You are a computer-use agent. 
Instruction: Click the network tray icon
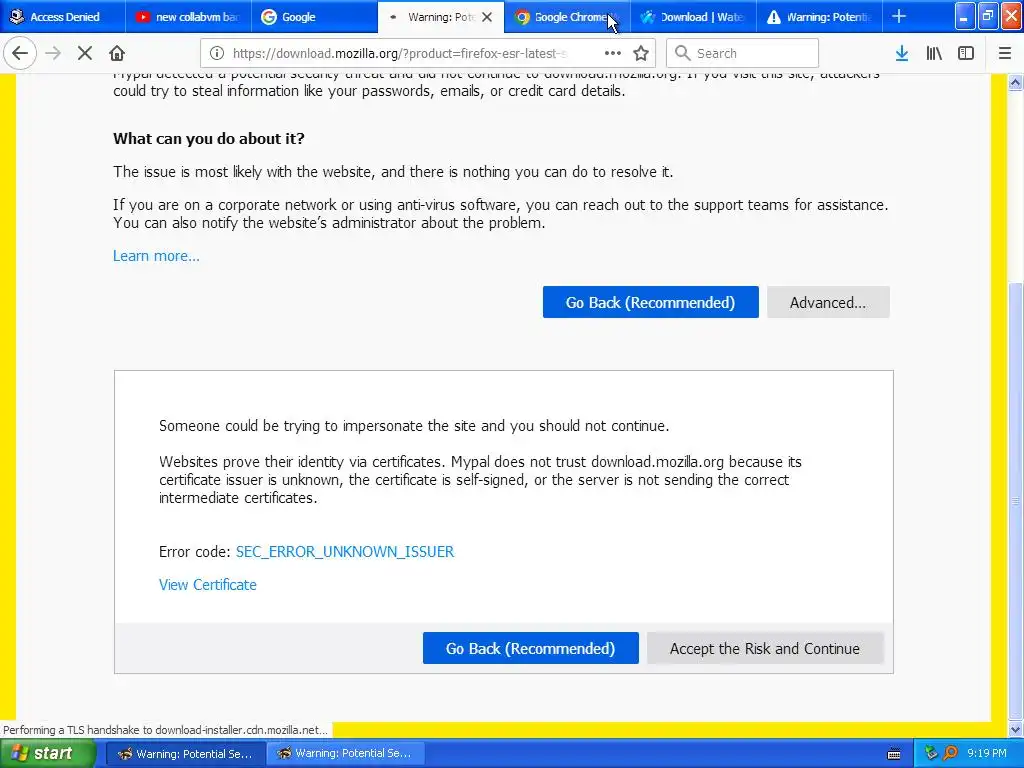pyautogui.click(x=931, y=754)
